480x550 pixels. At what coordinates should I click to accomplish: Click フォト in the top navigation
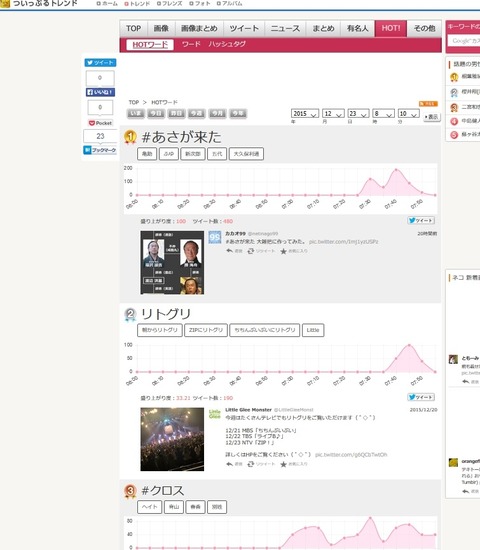coord(200,4)
